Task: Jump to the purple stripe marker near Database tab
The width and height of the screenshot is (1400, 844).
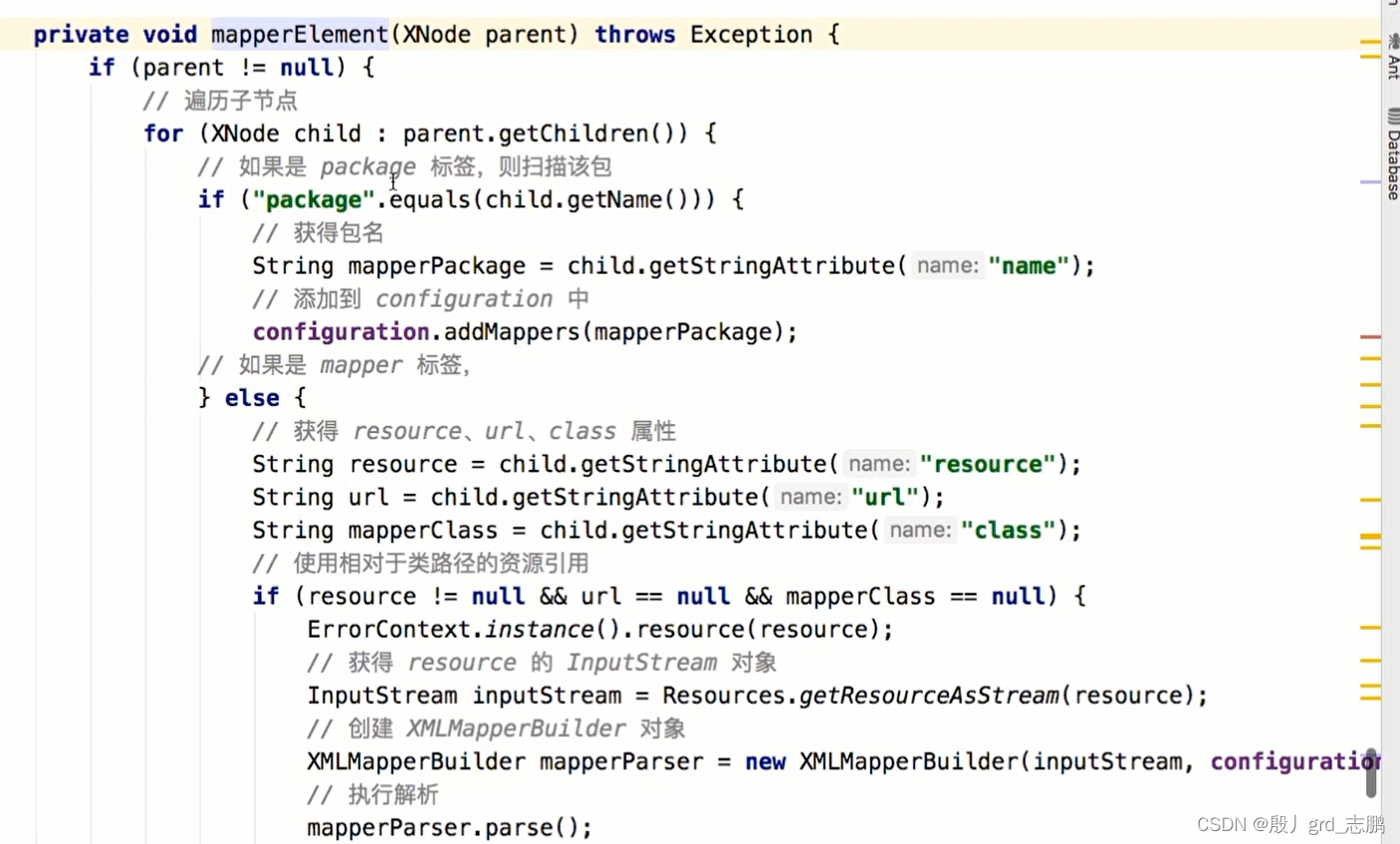Action: 1370,182
